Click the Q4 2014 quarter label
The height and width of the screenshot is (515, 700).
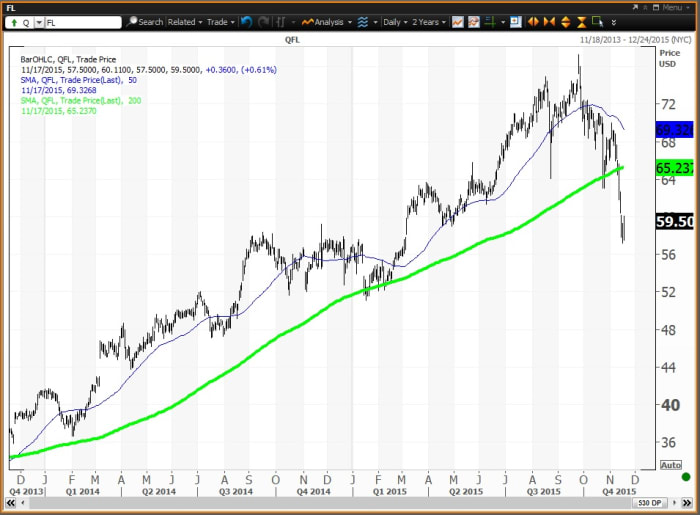pyautogui.click(x=313, y=491)
